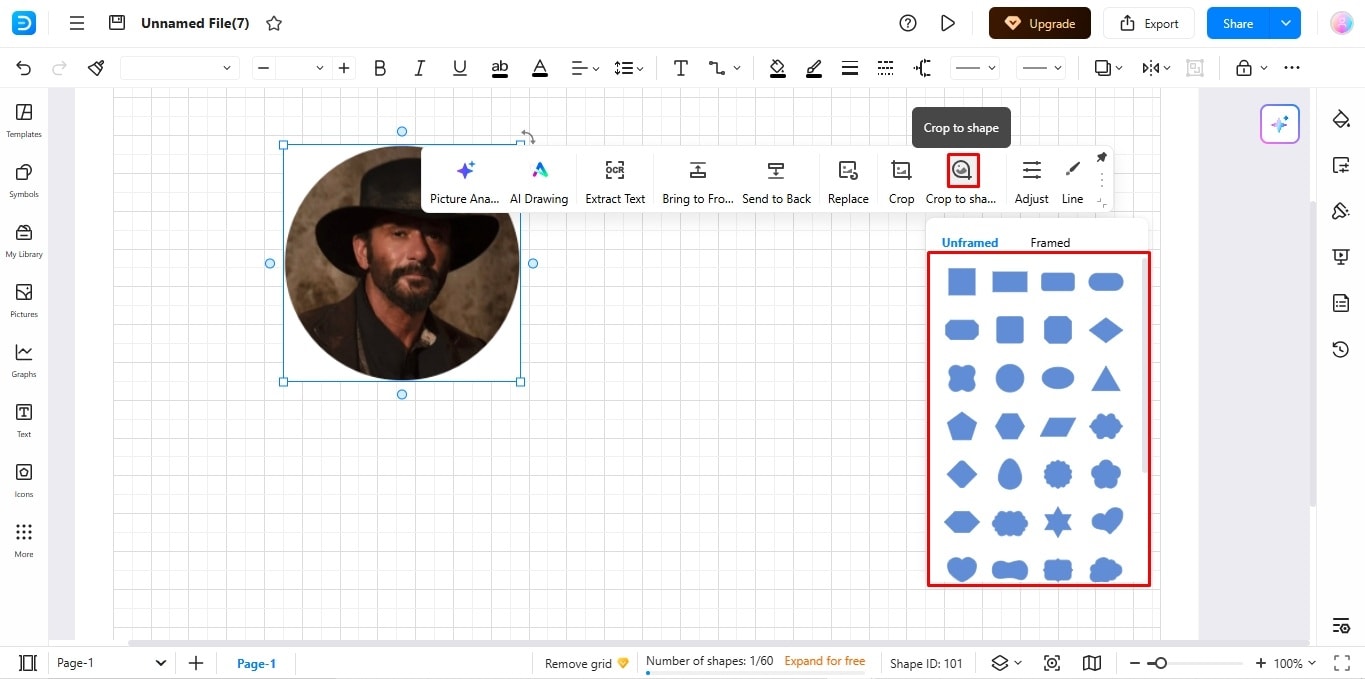Open the Line style option for picture
This screenshot has height=679, width=1365.
[1072, 181]
